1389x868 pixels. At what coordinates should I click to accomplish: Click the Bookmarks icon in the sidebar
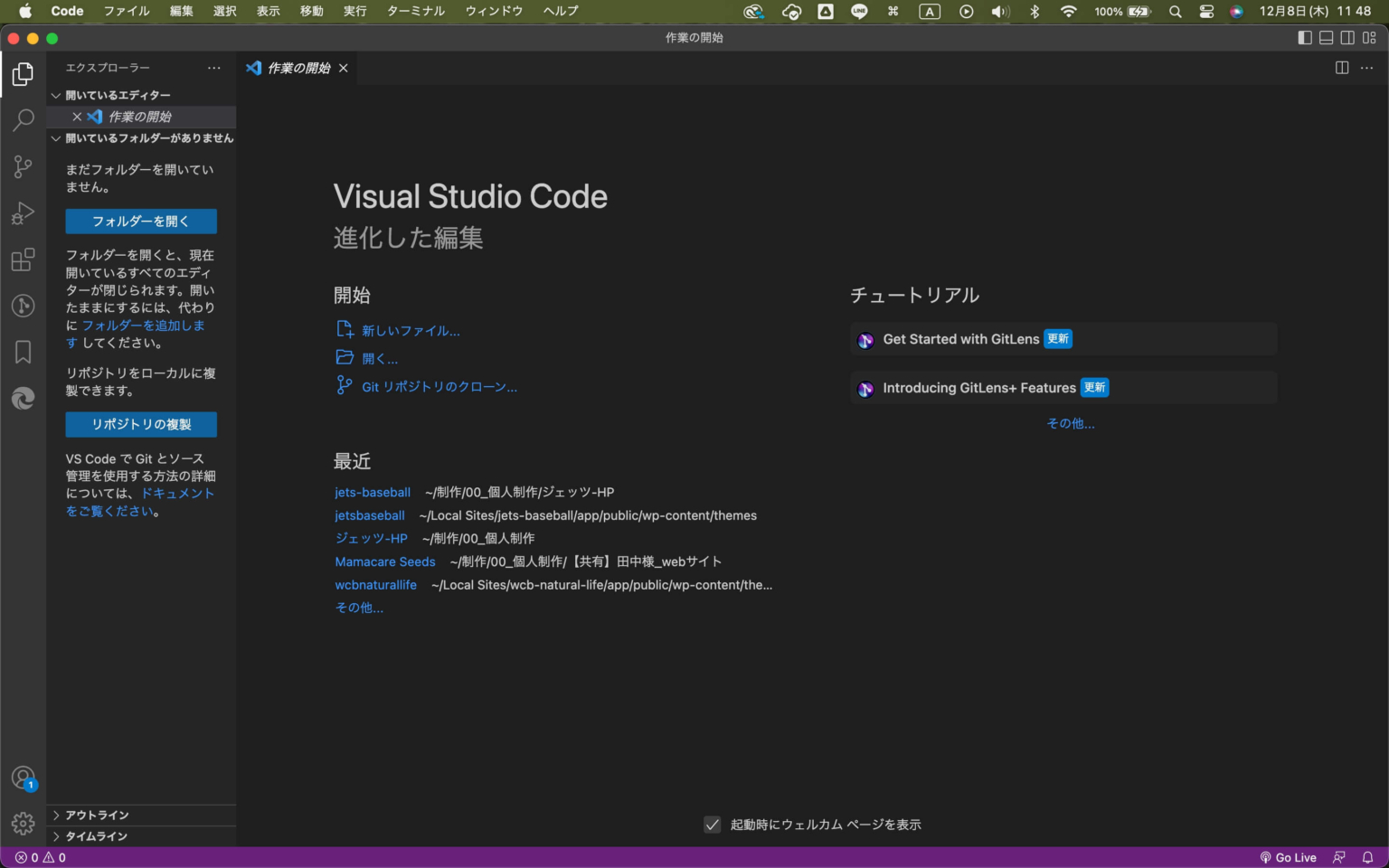tap(23, 352)
